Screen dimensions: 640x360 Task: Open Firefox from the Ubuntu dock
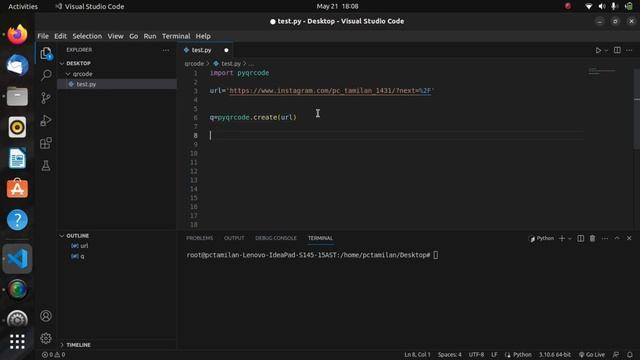tap(17, 35)
